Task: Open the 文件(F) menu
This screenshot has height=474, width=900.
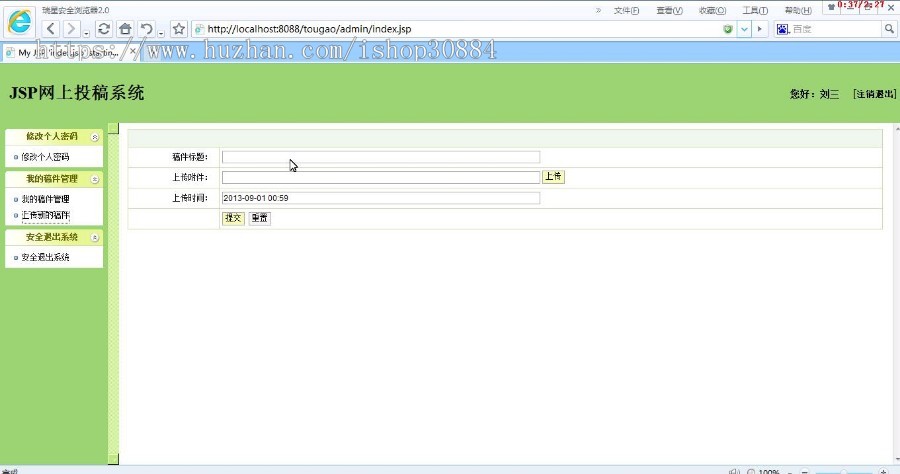Action: (x=626, y=10)
